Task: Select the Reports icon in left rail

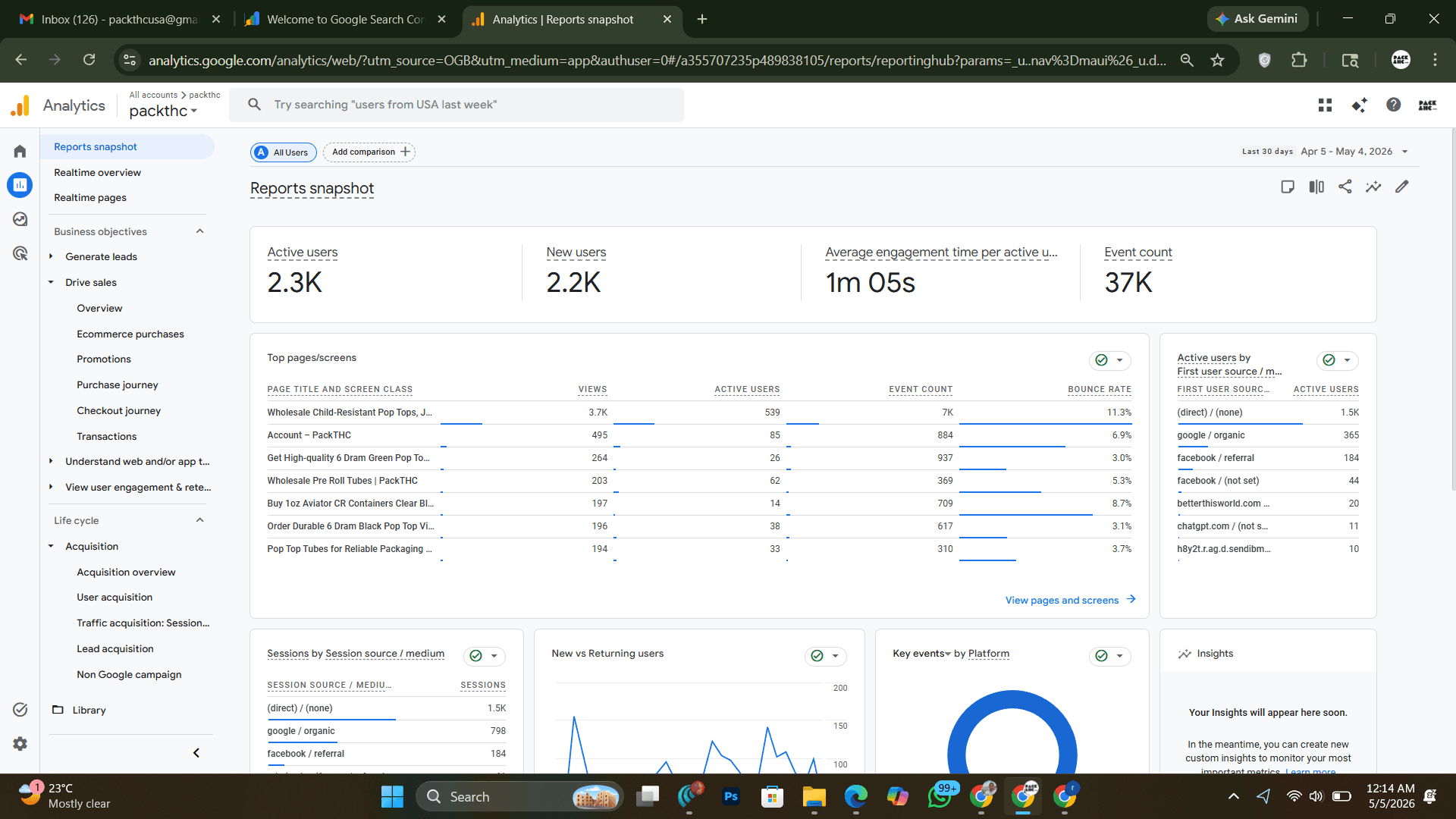Action: tap(20, 184)
